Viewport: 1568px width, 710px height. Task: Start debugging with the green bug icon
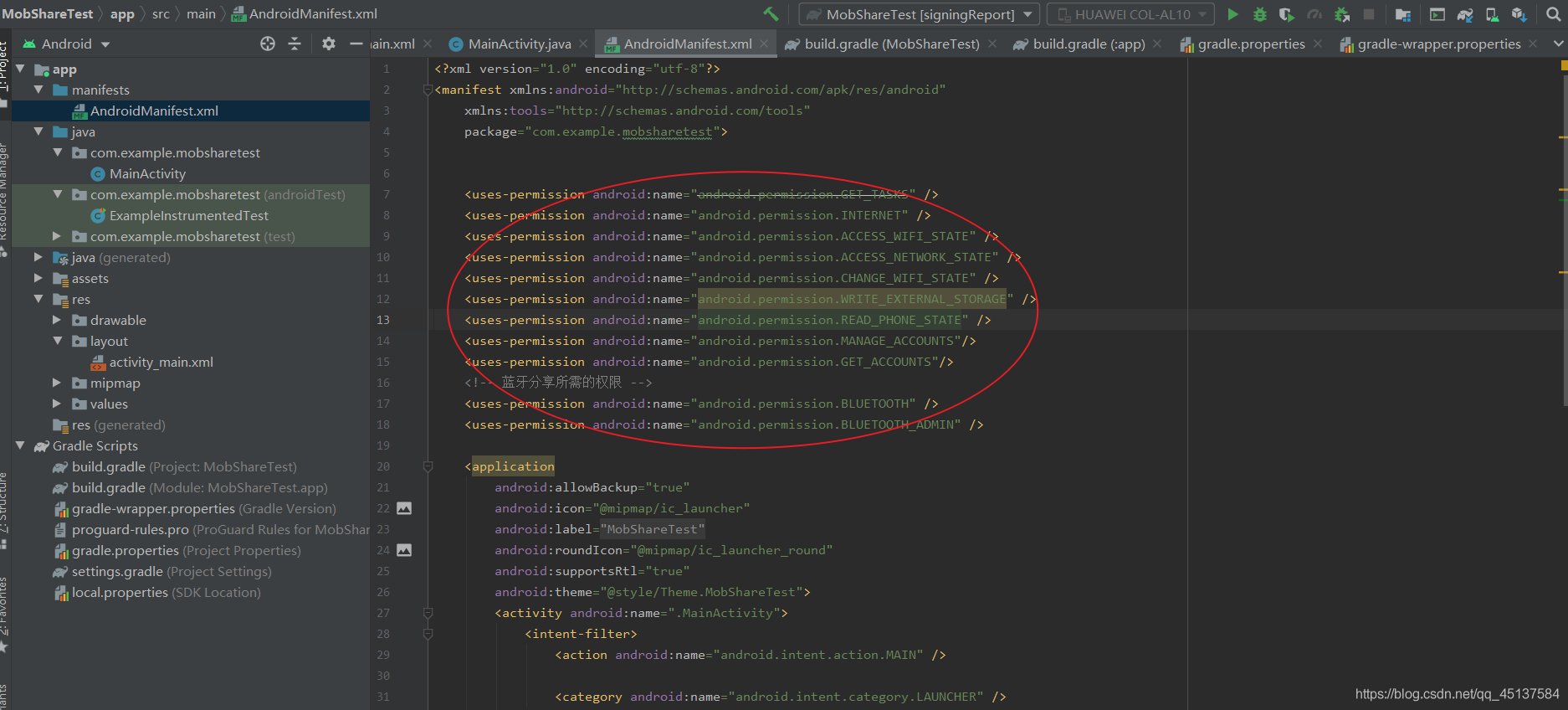[x=1259, y=14]
